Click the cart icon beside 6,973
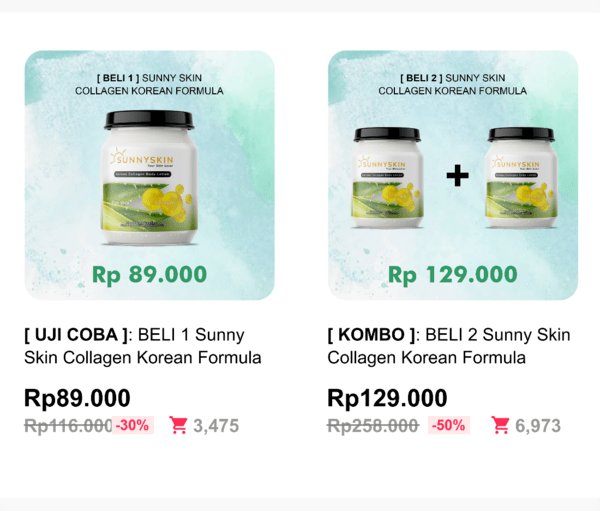The width and height of the screenshot is (600, 511). click(x=501, y=425)
